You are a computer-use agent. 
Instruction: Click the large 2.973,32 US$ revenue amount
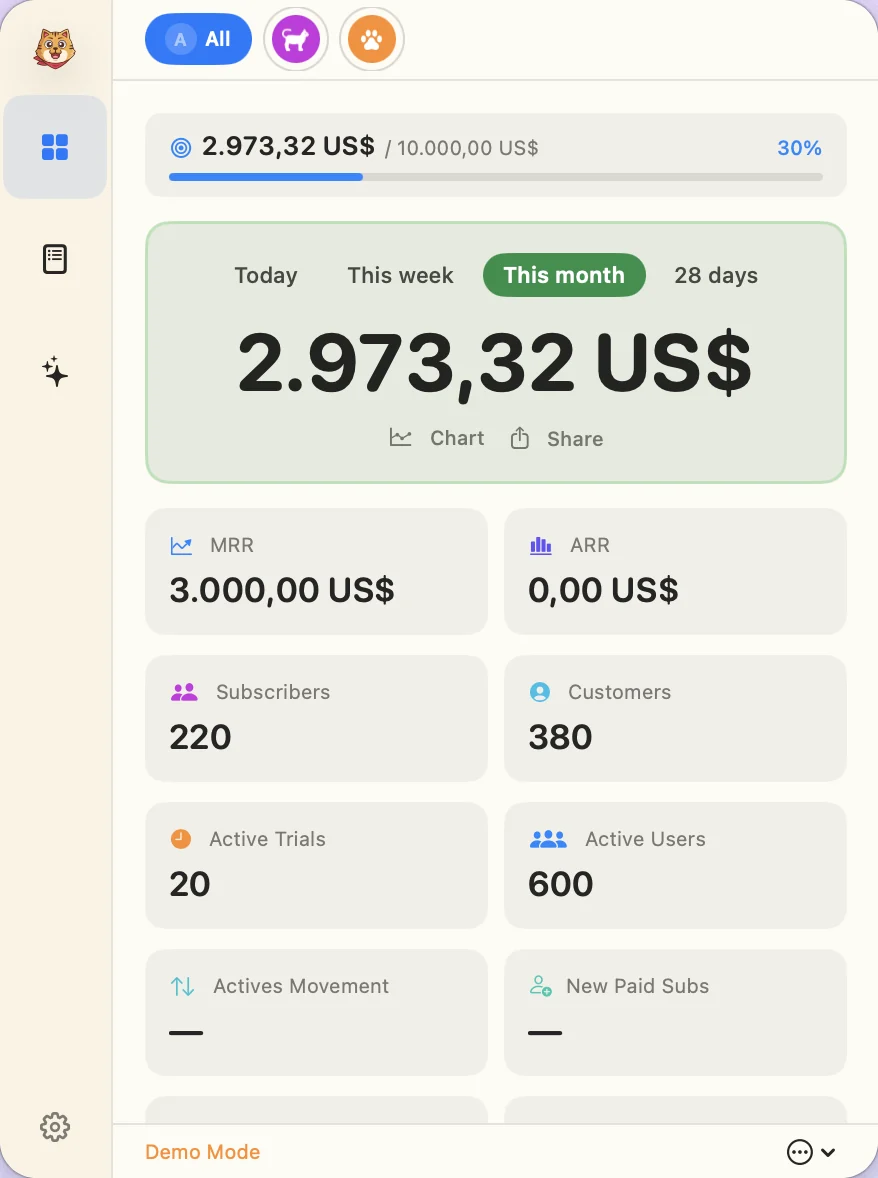[495, 363]
